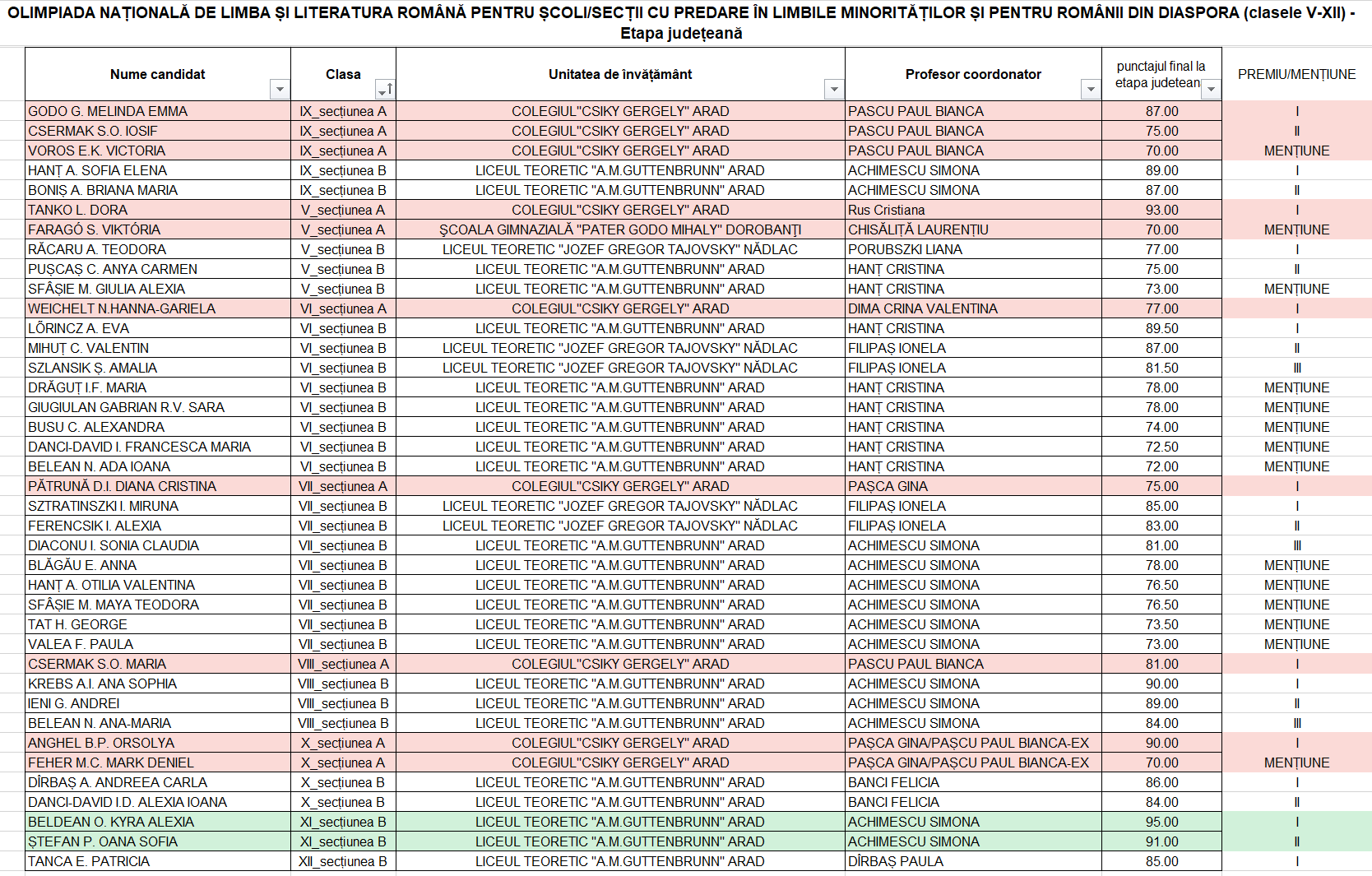
Task: Select the XII_secțiunea B class cell
Action: [x=343, y=861]
